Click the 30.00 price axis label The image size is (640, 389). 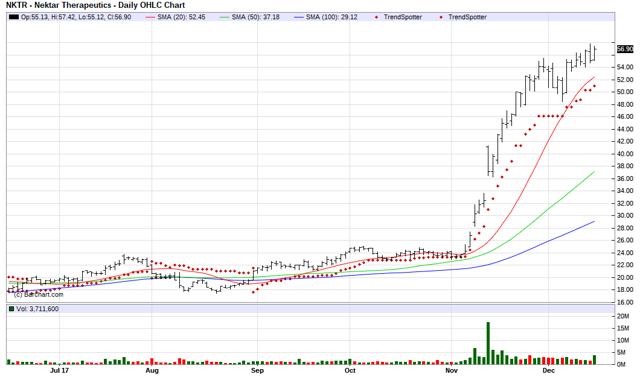tap(625, 216)
